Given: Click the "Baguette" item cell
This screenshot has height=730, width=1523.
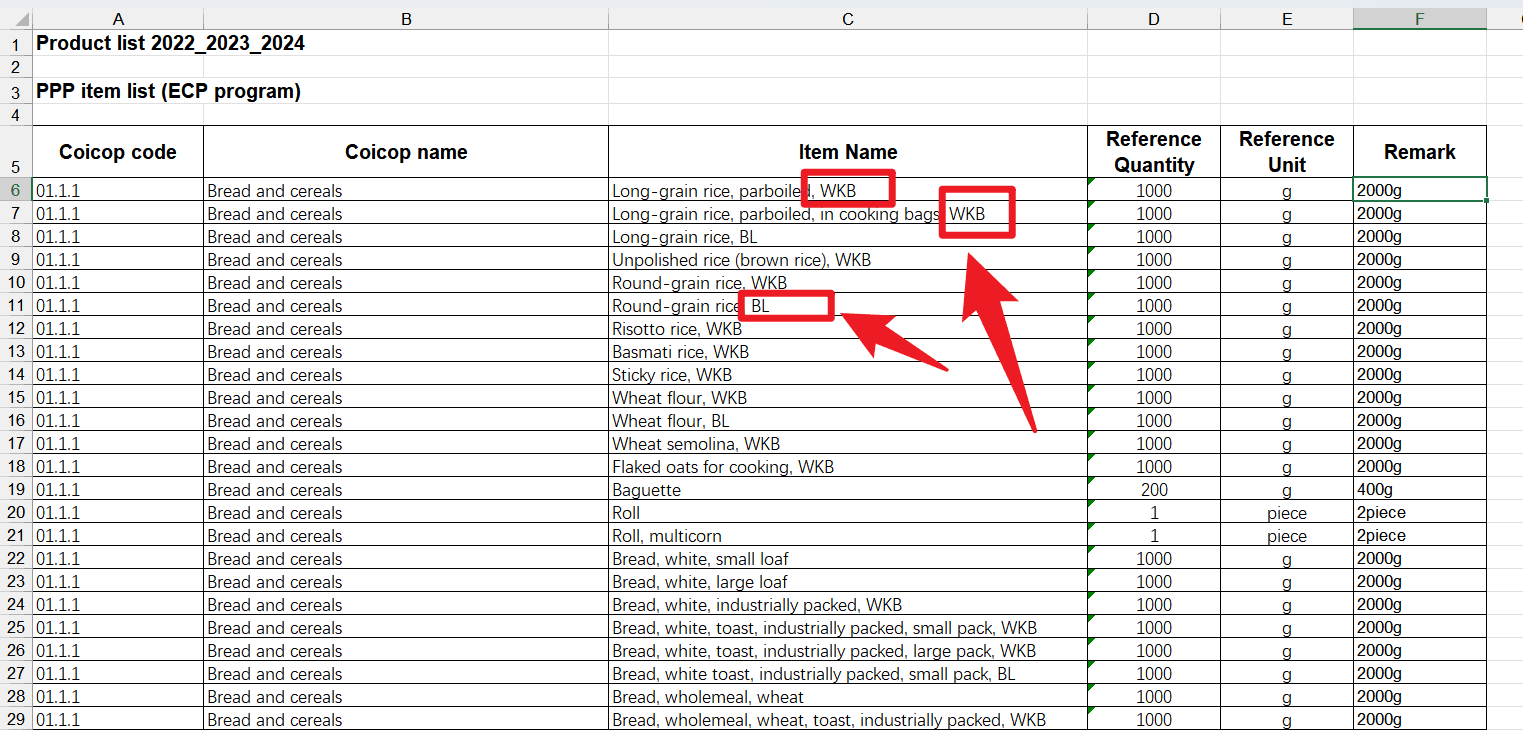Looking at the screenshot, I should coord(647,490).
